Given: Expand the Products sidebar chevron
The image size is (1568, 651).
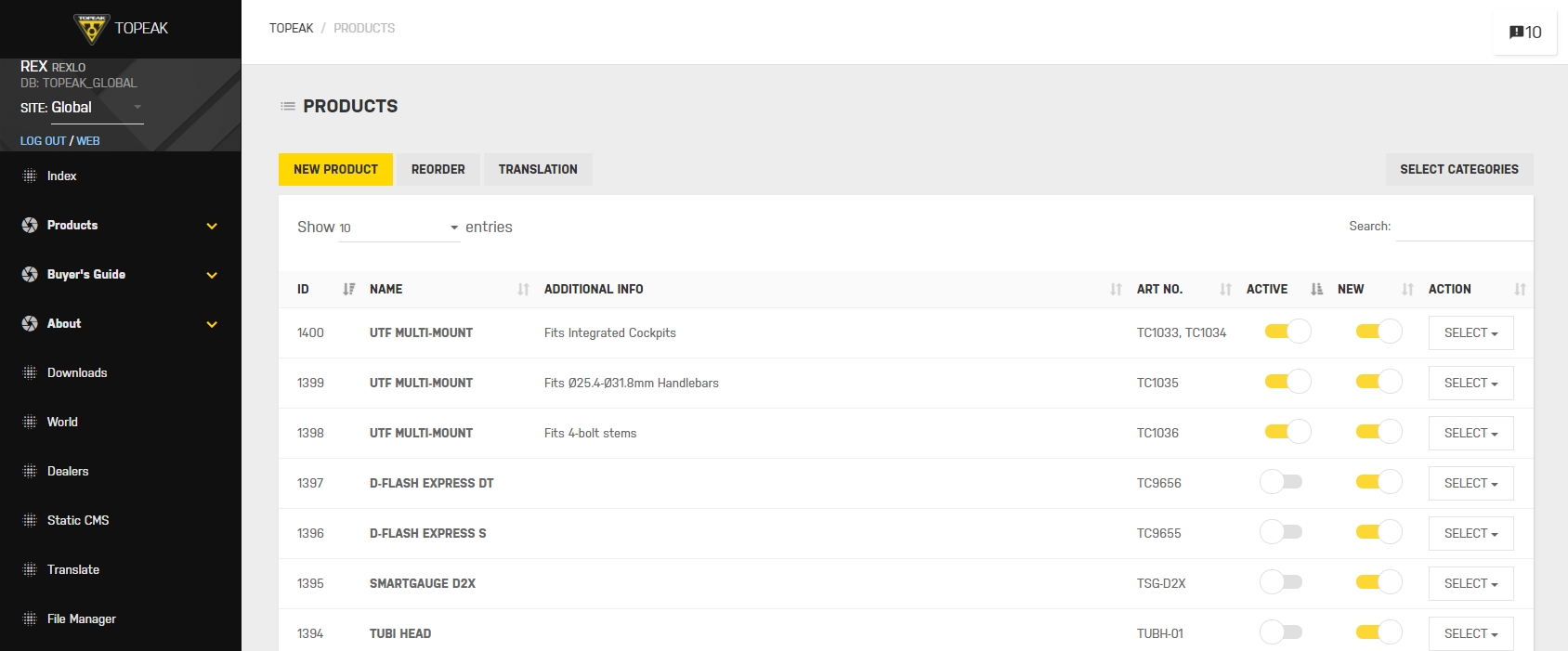Looking at the screenshot, I should coord(212,226).
